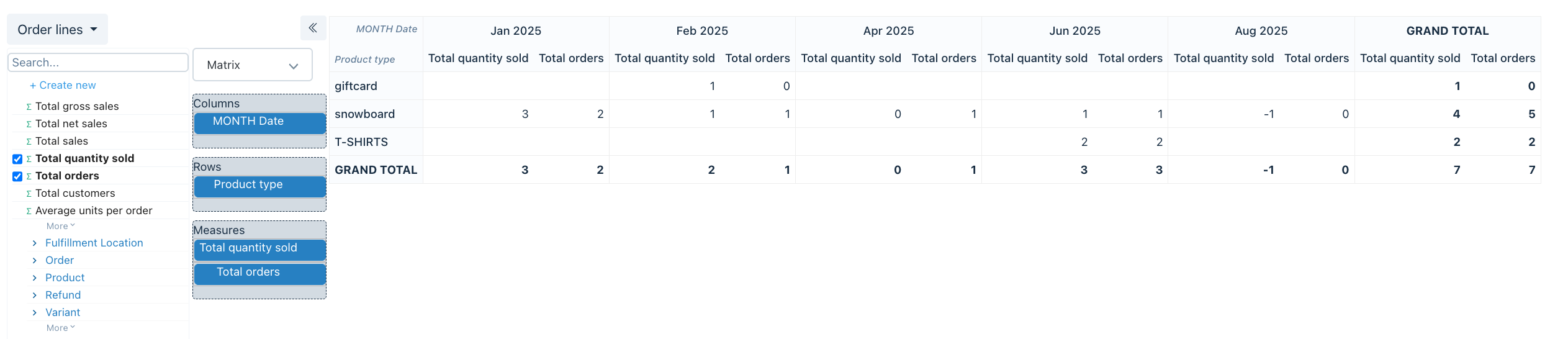Collapse the side panel with double-chevron icon
This screenshot has height=339, width=1568.
[313, 28]
